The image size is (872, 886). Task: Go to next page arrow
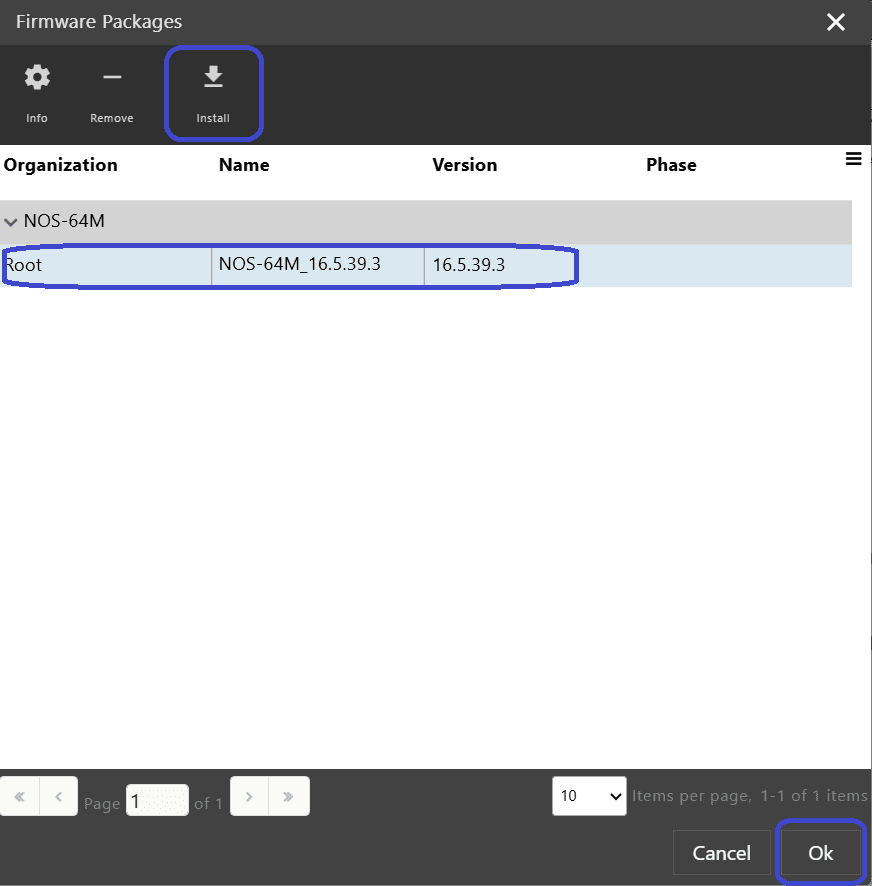250,797
